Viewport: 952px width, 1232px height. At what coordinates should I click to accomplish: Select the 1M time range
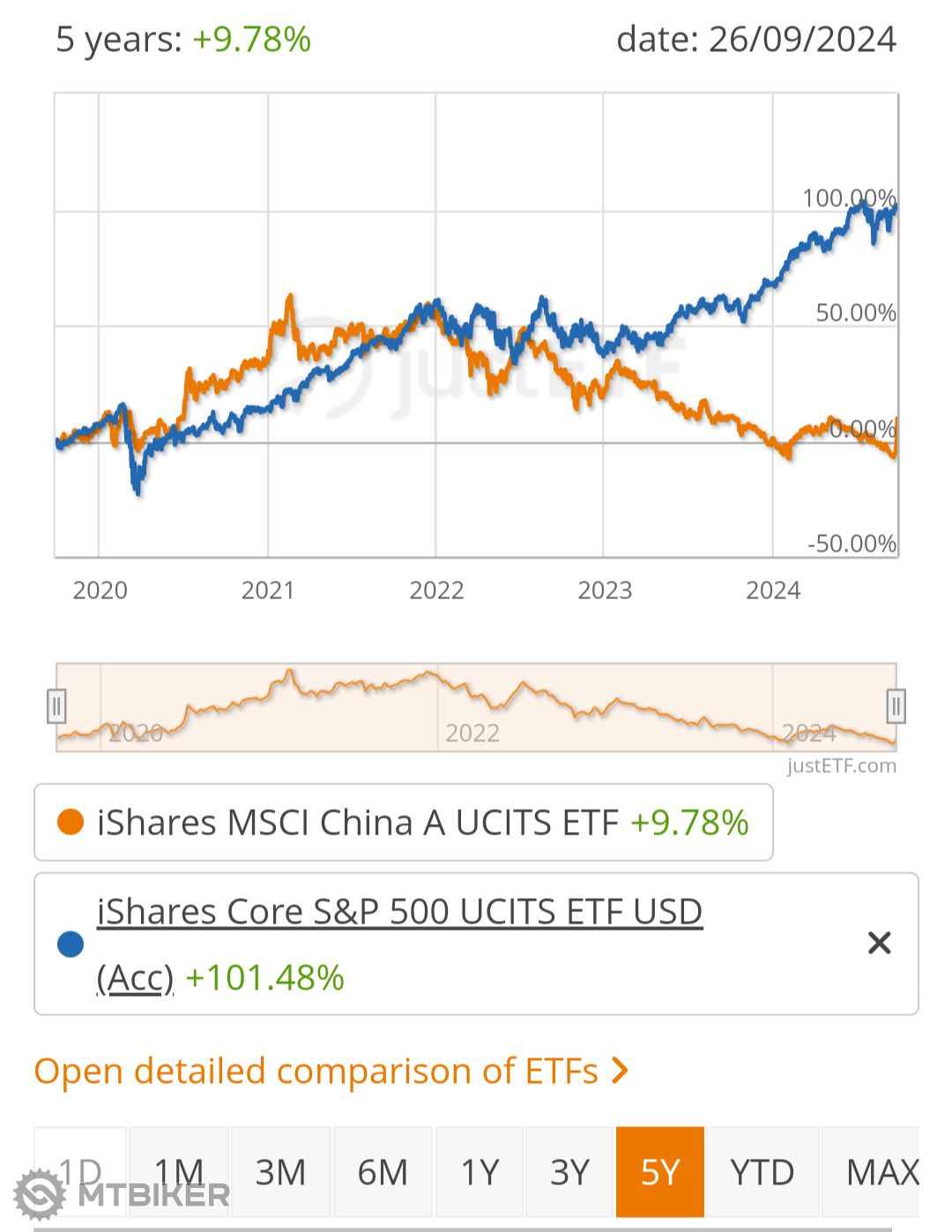[179, 1172]
